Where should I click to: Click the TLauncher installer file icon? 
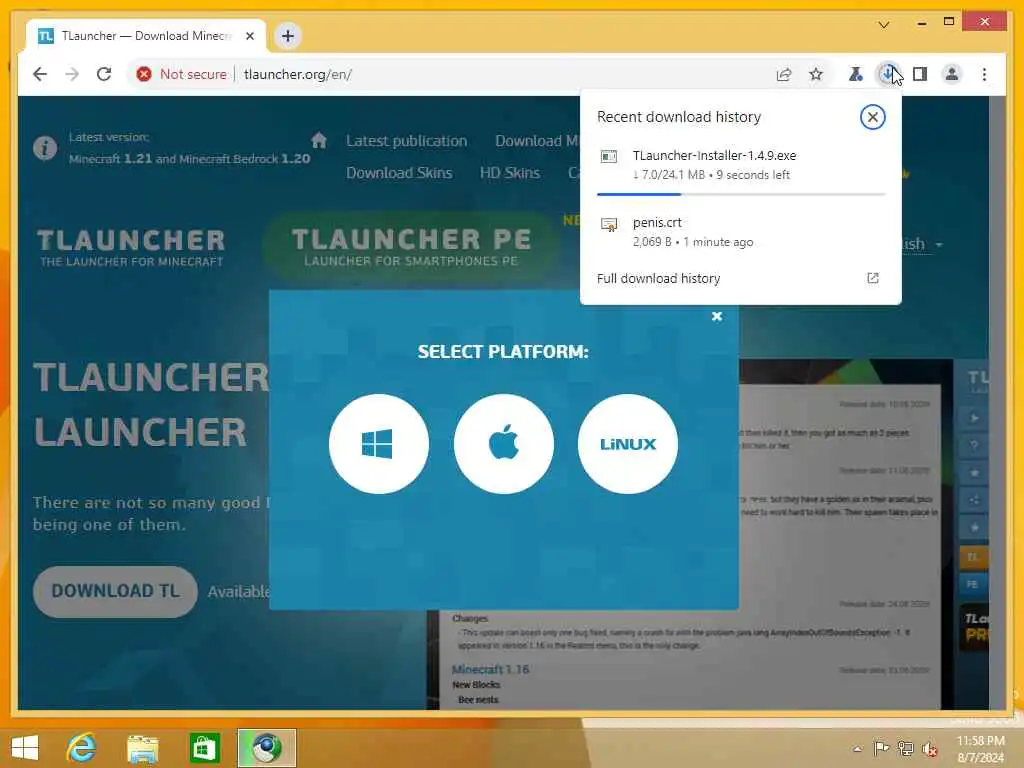point(609,157)
